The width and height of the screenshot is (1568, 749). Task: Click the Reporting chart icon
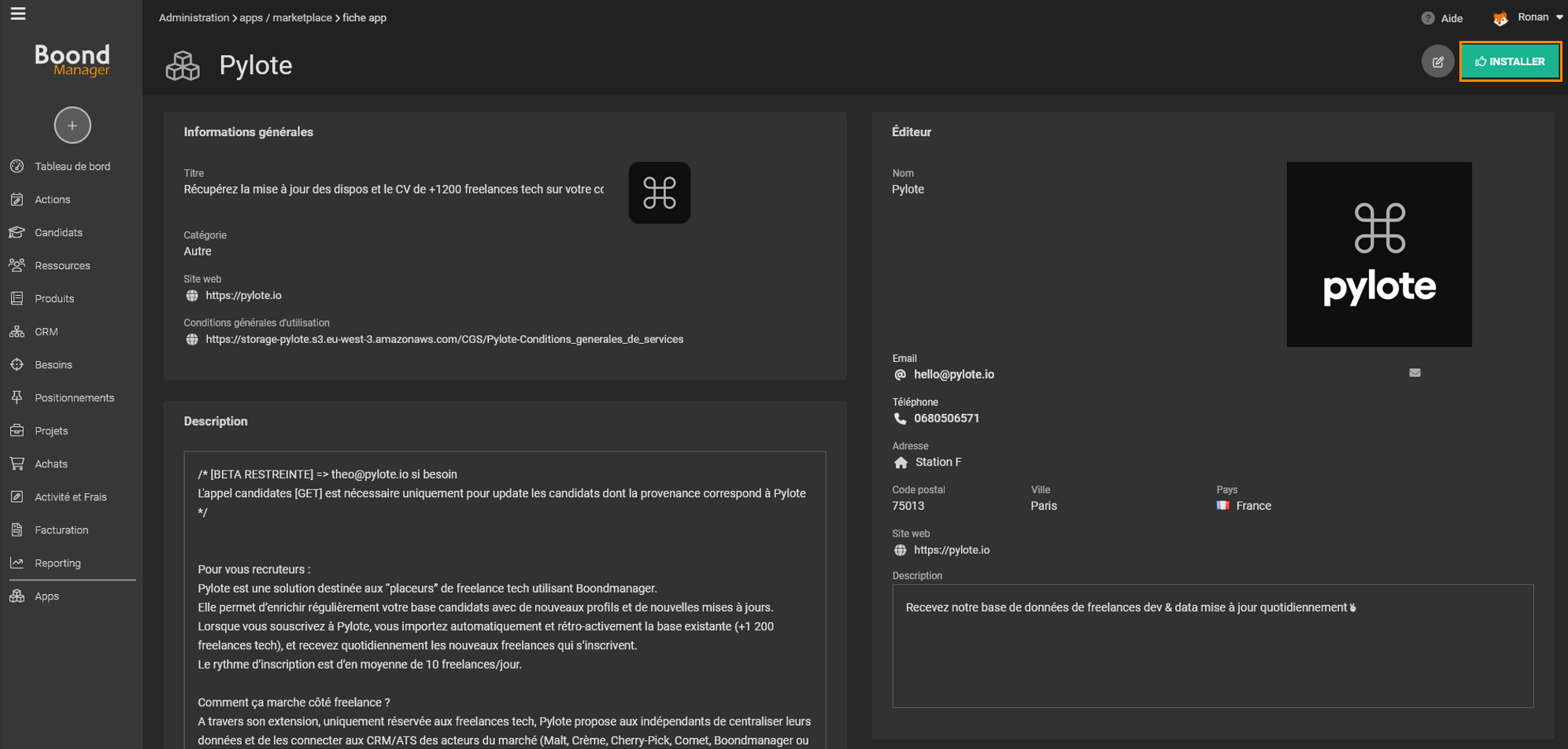[x=17, y=563]
